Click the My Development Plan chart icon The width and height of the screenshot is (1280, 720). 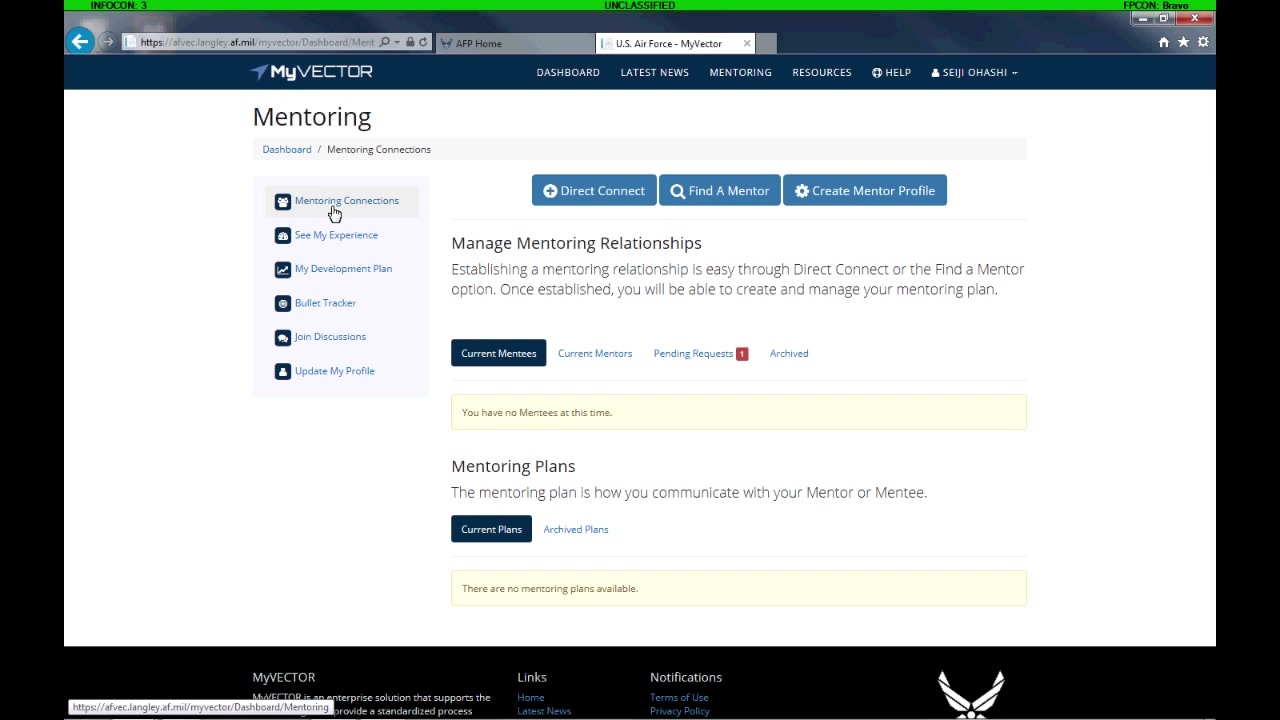283,270
